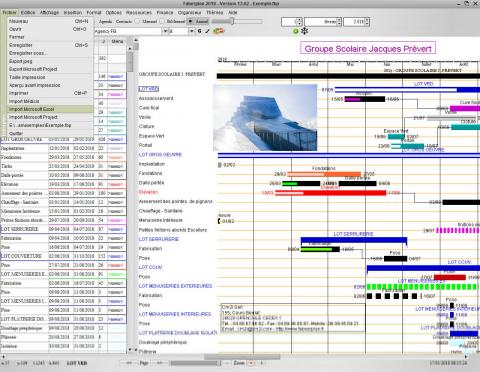Open the color palette brush icon

(x=219, y=31)
